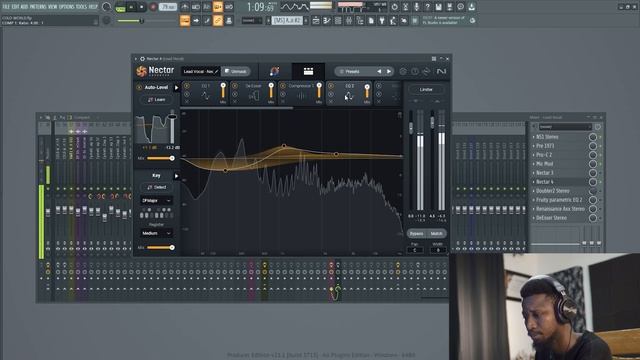Viewport: 640px width, 360px height.
Task: Toggle Auto-Level power button
Action: coord(139,87)
